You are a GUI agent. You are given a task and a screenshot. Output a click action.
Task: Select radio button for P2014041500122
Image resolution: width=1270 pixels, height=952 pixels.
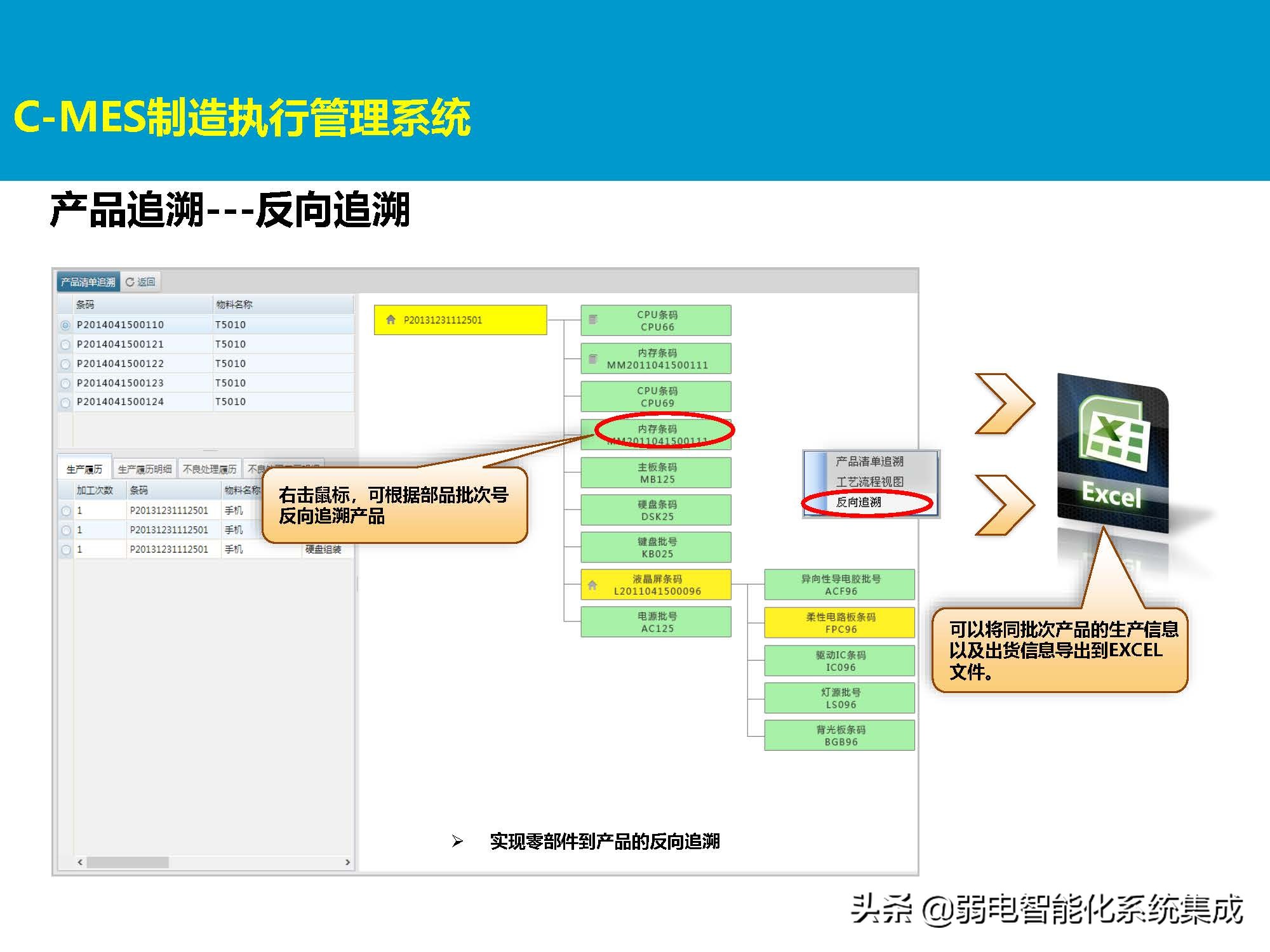click(x=65, y=364)
